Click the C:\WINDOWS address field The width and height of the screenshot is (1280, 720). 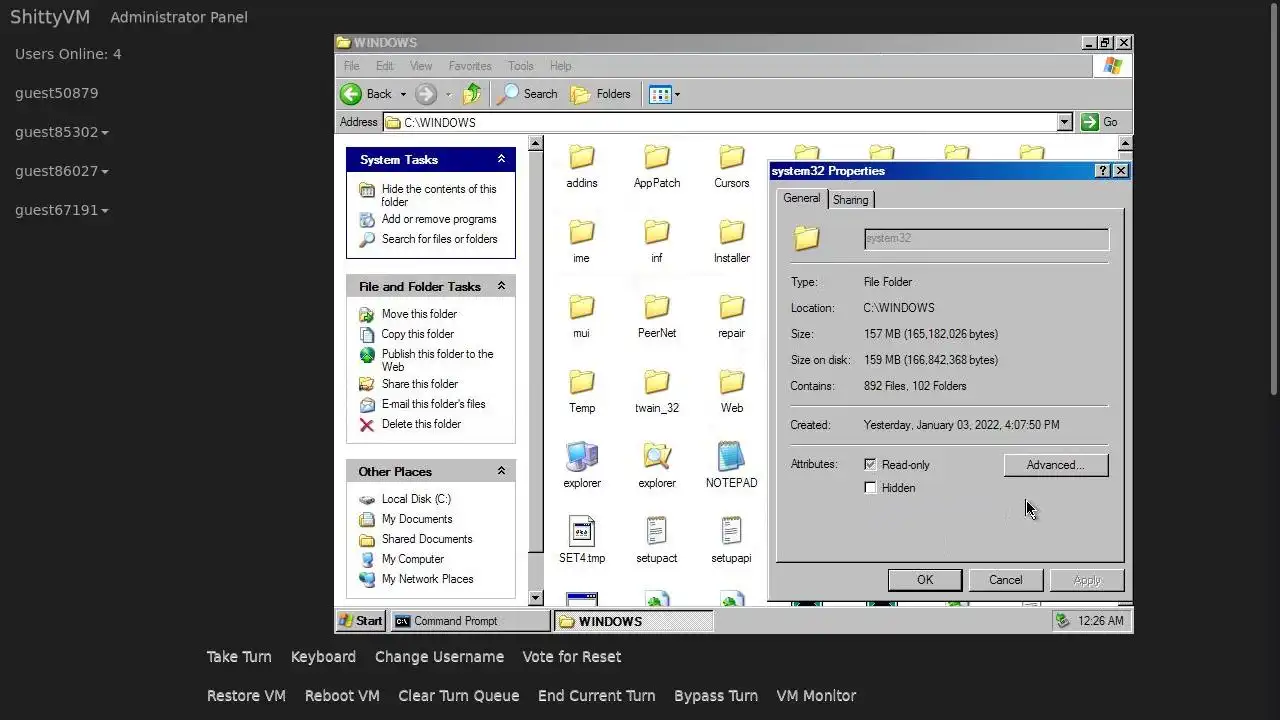click(720, 122)
